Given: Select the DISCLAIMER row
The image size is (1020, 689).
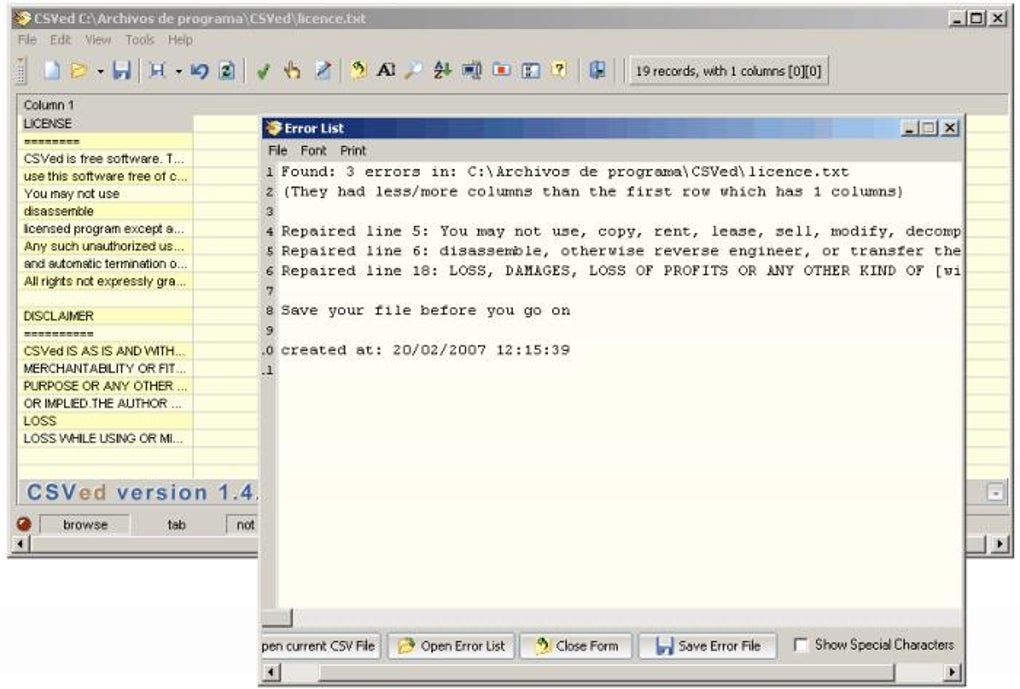Looking at the screenshot, I should (105, 316).
